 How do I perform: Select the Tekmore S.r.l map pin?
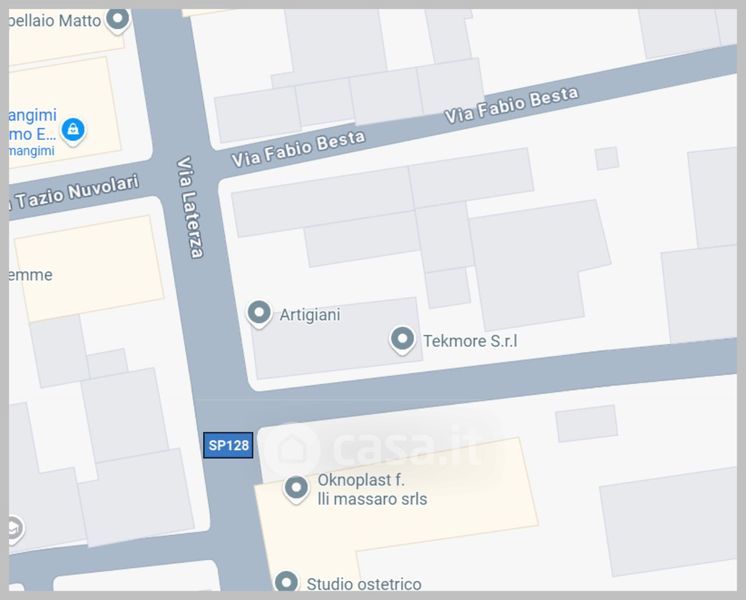[x=402, y=340]
